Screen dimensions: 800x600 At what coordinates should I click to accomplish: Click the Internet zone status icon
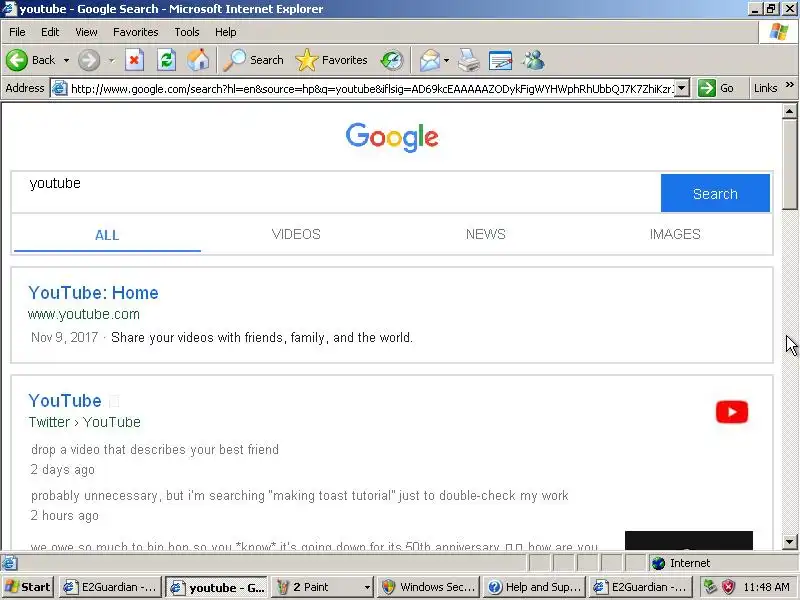659,563
